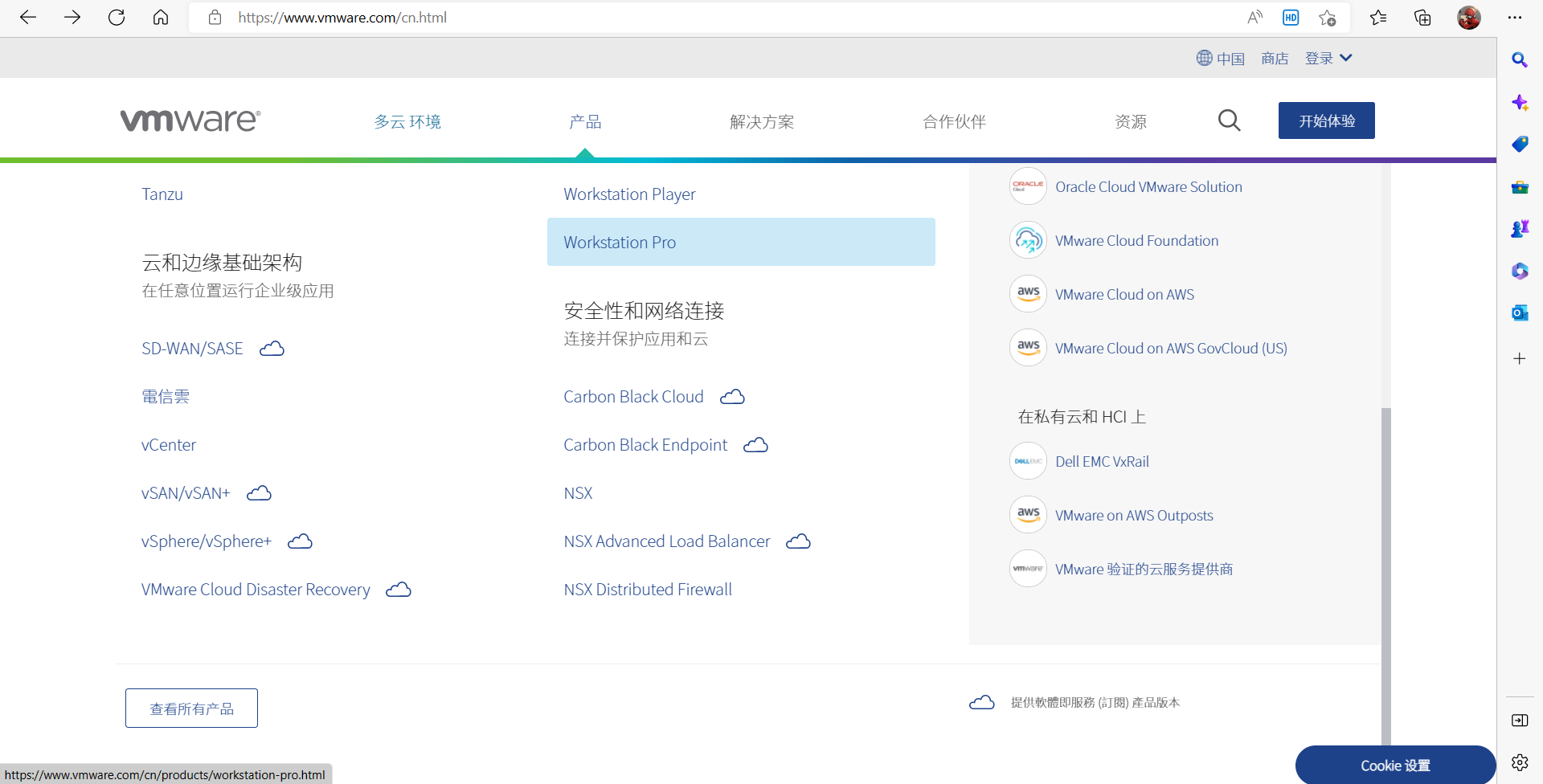View site information lock icon
This screenshot has width=1543, height=784.
pyautogui.click(x=215, y=18)
